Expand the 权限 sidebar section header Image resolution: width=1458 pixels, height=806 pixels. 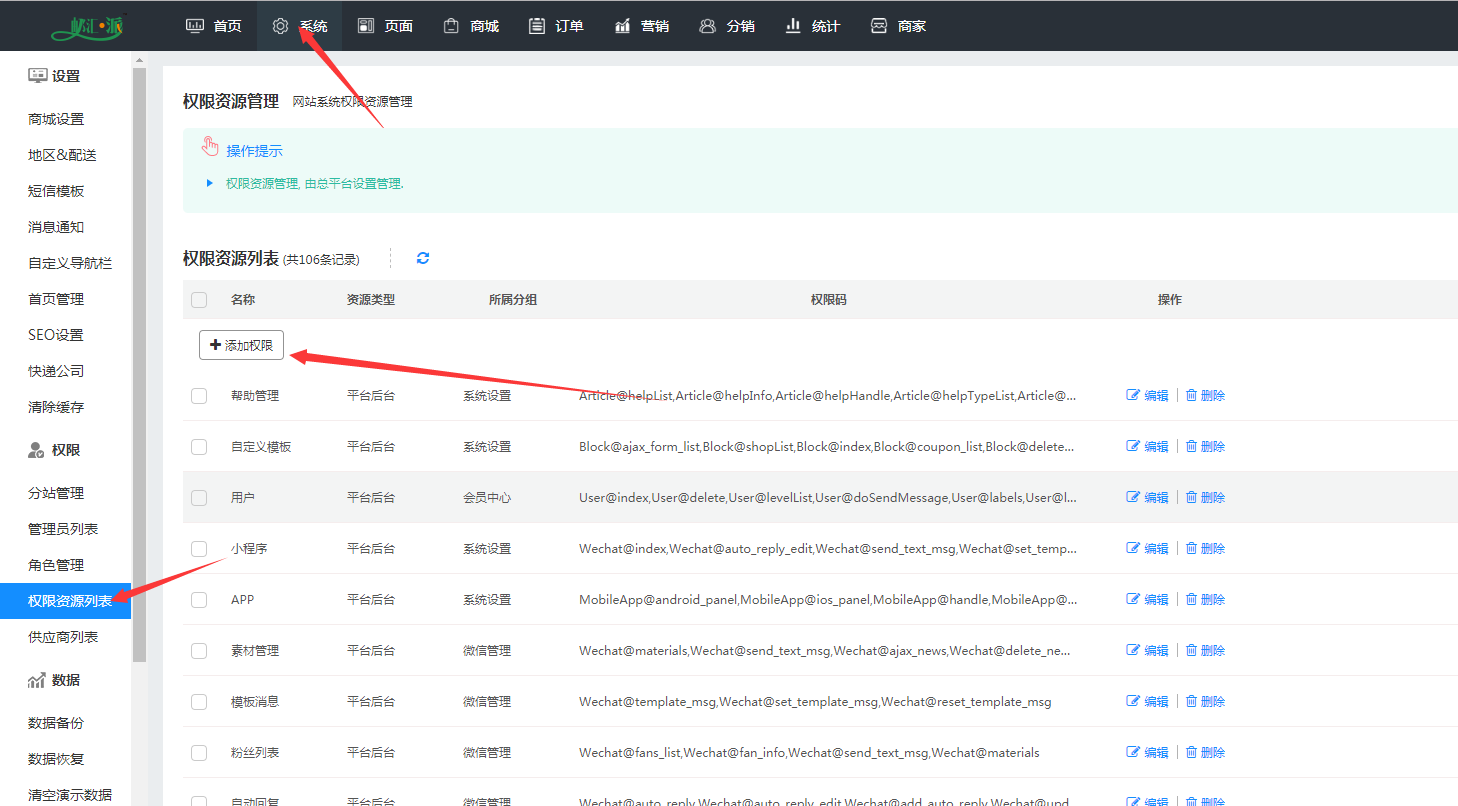click(x=54, y=450)
